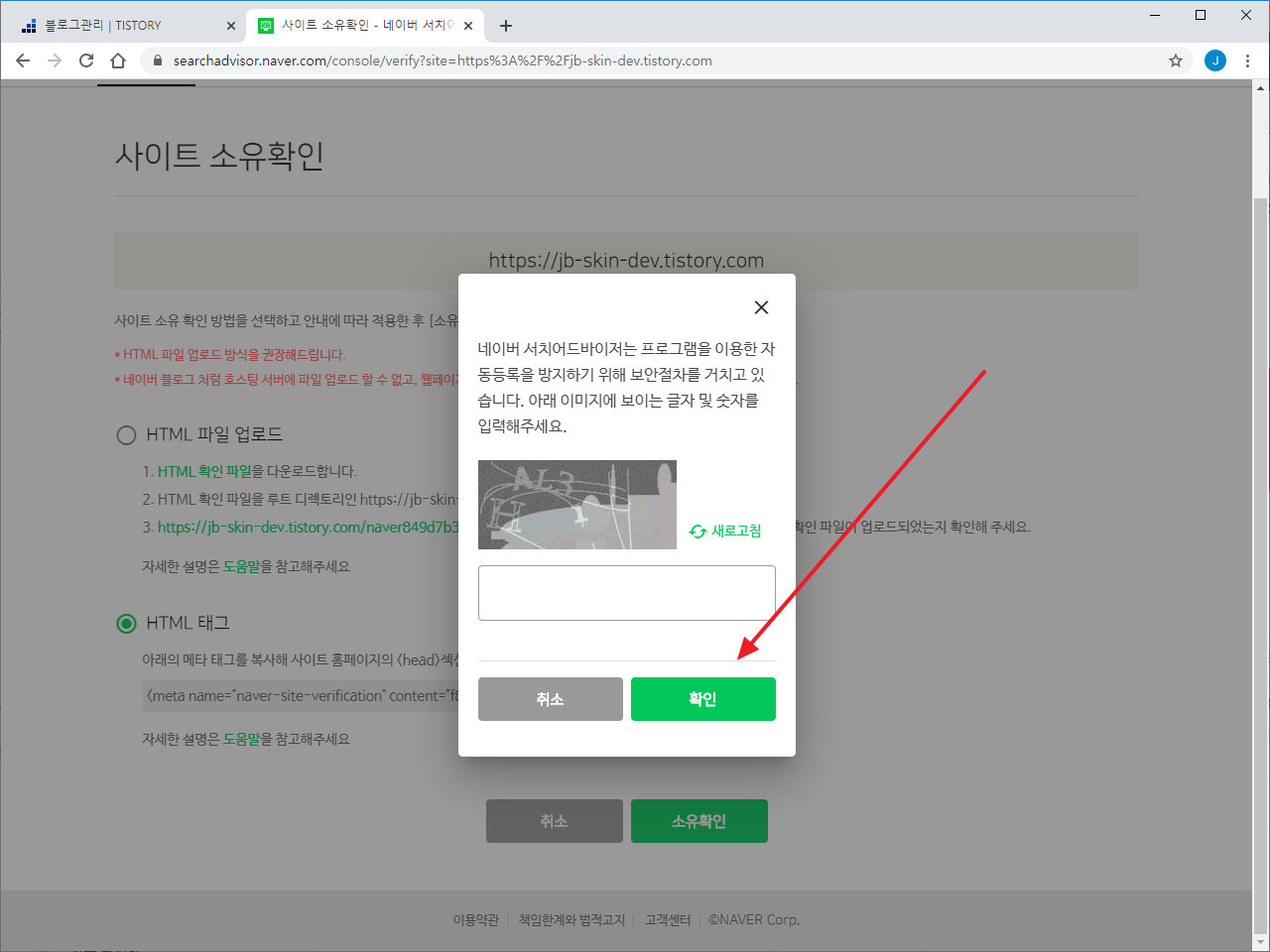Viewport: 1270px width, 952px height.
Task: Open the 책임한계와 법적고지 footer link
Action: (x=572, y=919)
